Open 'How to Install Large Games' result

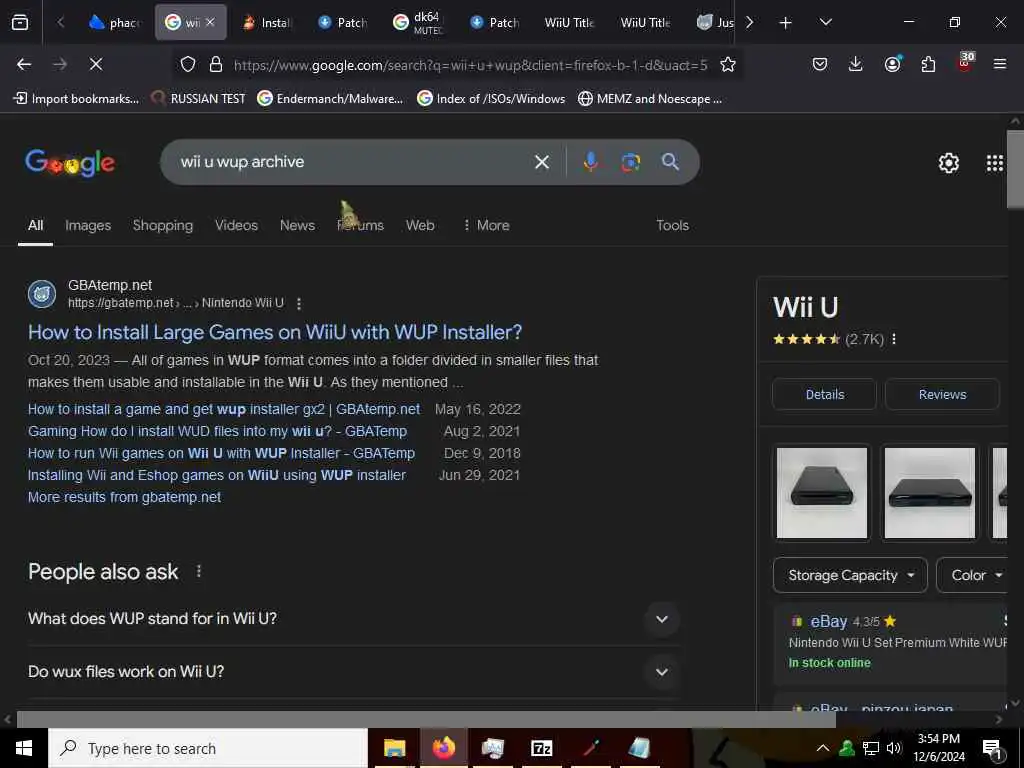tap(275, 332)
